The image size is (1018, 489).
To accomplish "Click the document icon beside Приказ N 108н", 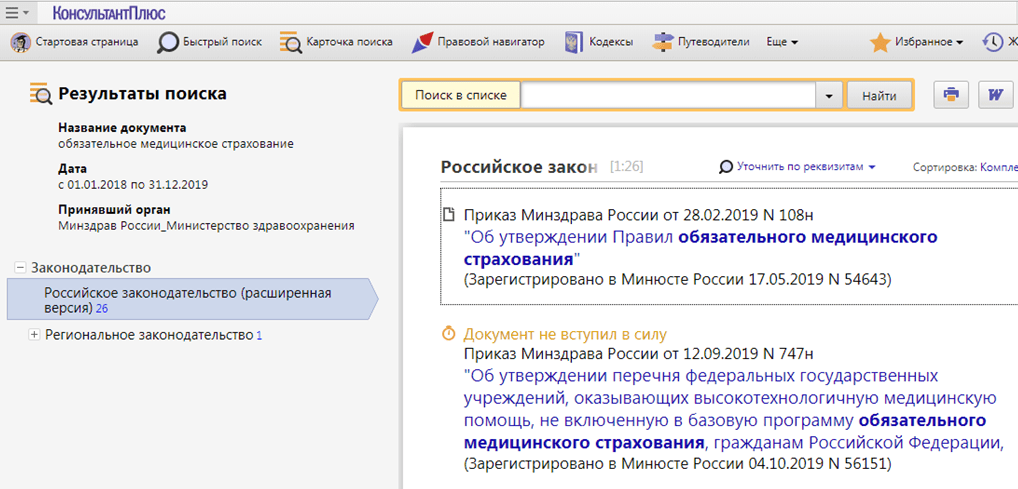I will [x=448, y=214].
